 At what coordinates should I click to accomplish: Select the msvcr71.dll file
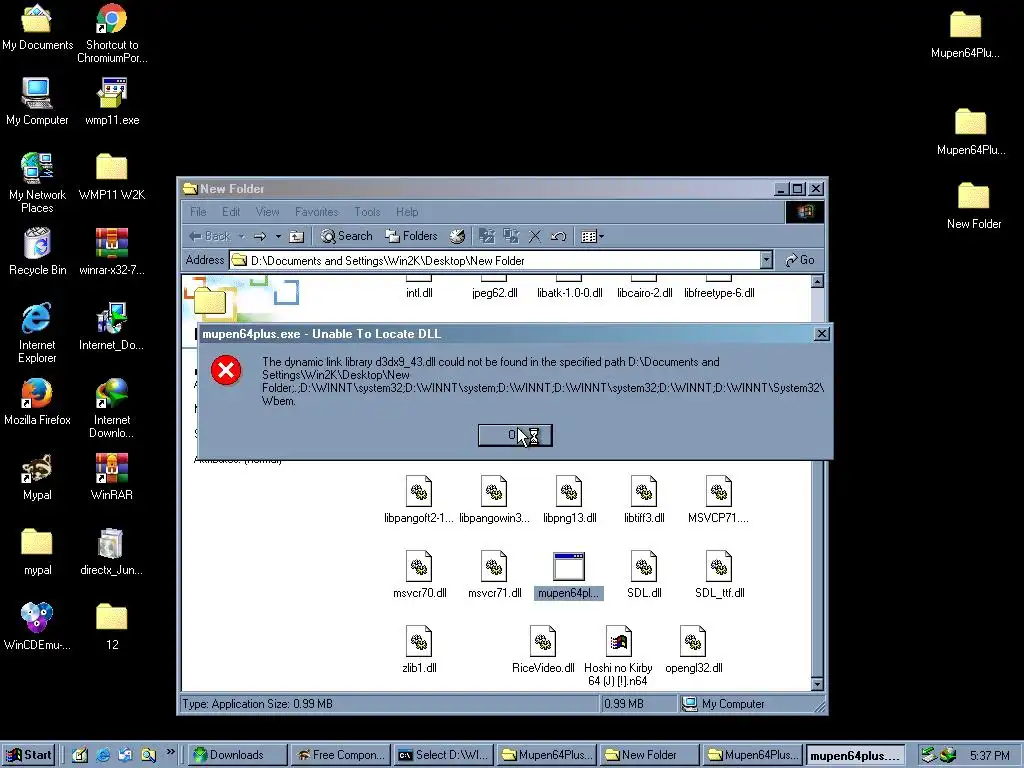tap(494, 575)
